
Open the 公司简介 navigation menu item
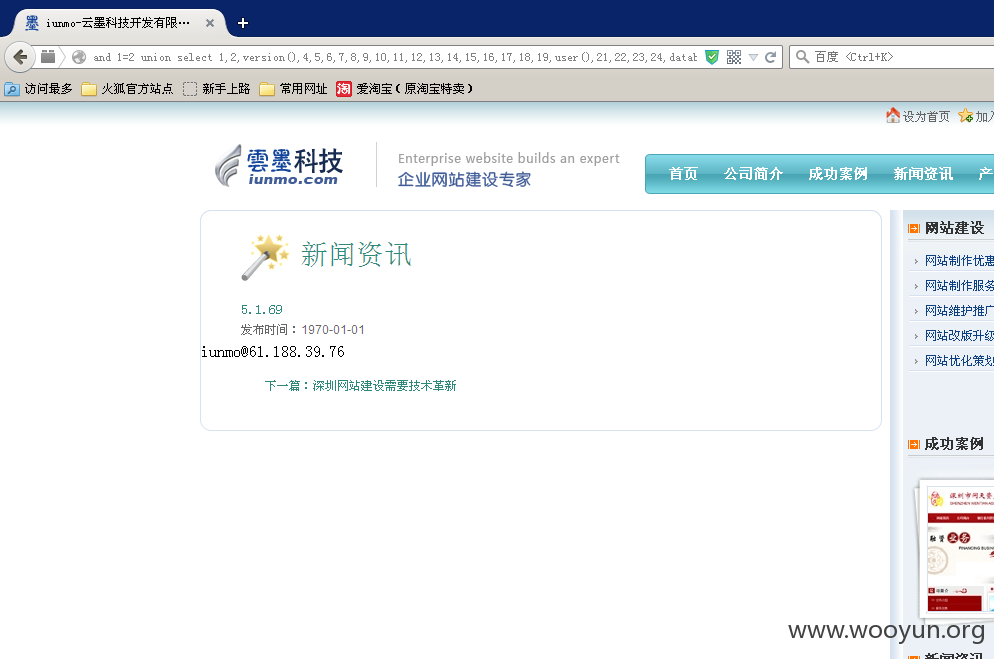click(x=753, y=174)
